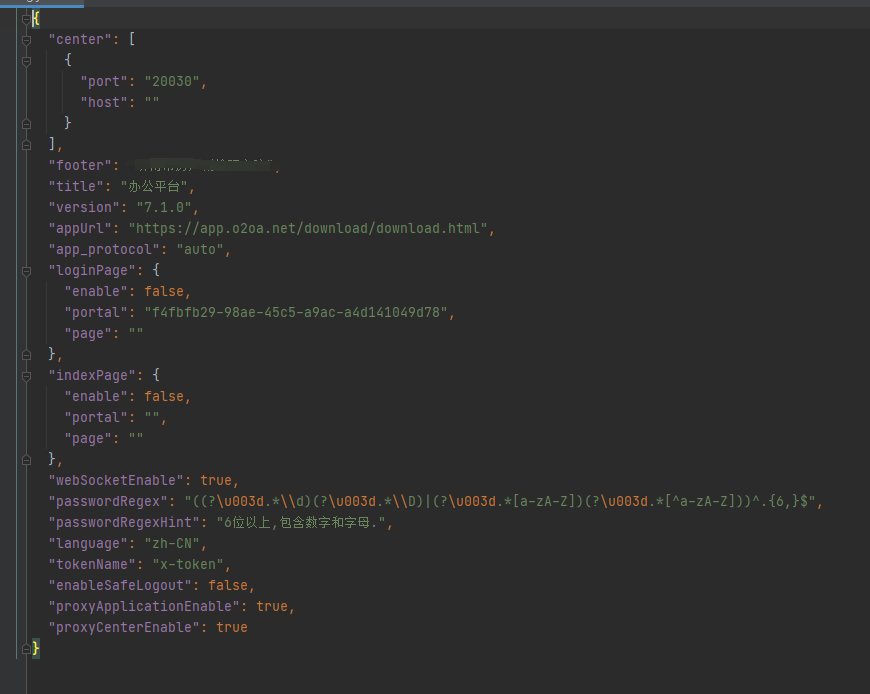870x694 pixels.
Task: Select the "20030" port value
Action: point(171,82)
